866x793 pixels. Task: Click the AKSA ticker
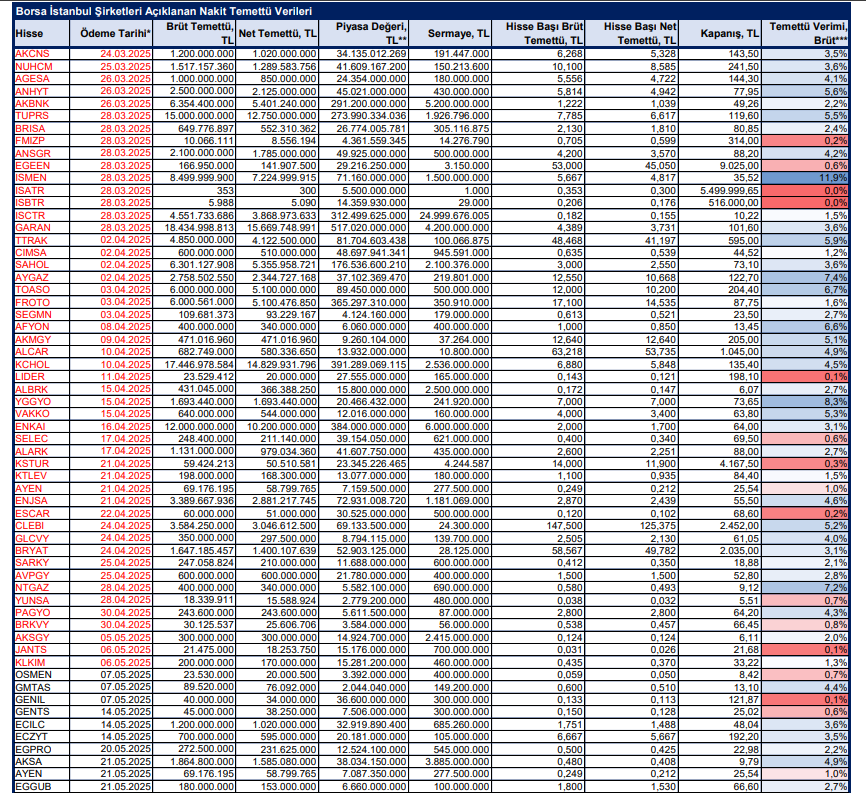click(x=29, y=762)
